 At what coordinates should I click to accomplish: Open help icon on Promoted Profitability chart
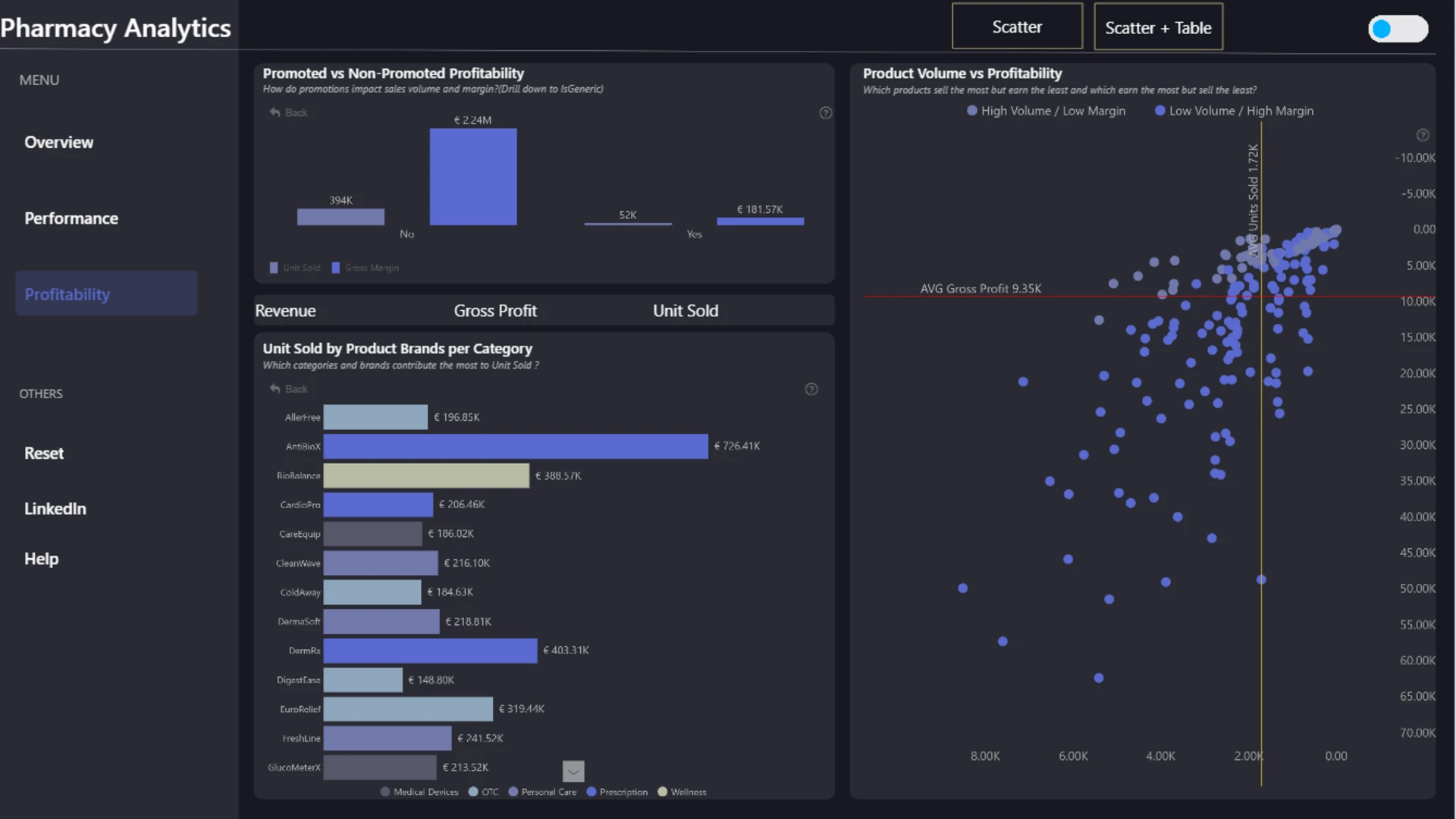point(826,113)
